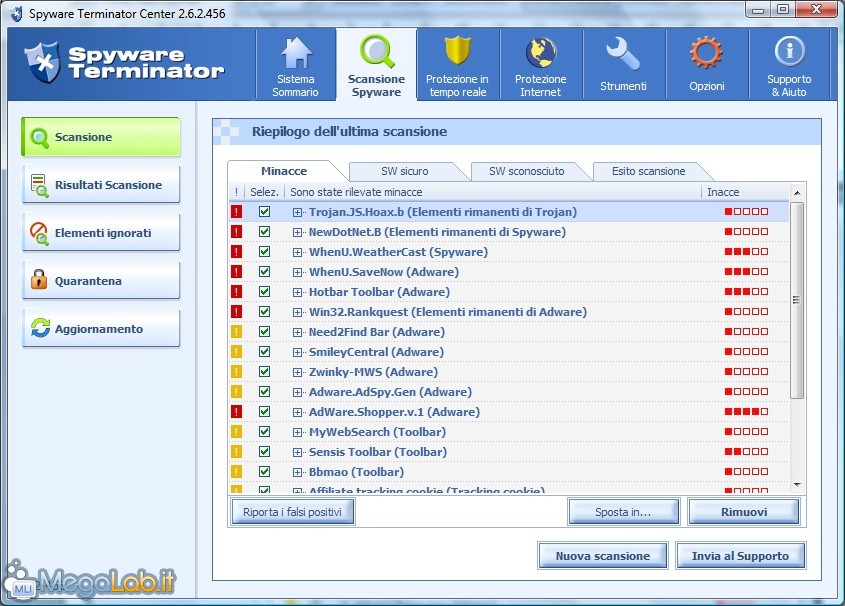Click the threat list scroll down arrow
Screen dimensions: 845x606
(x=797, y=485)
